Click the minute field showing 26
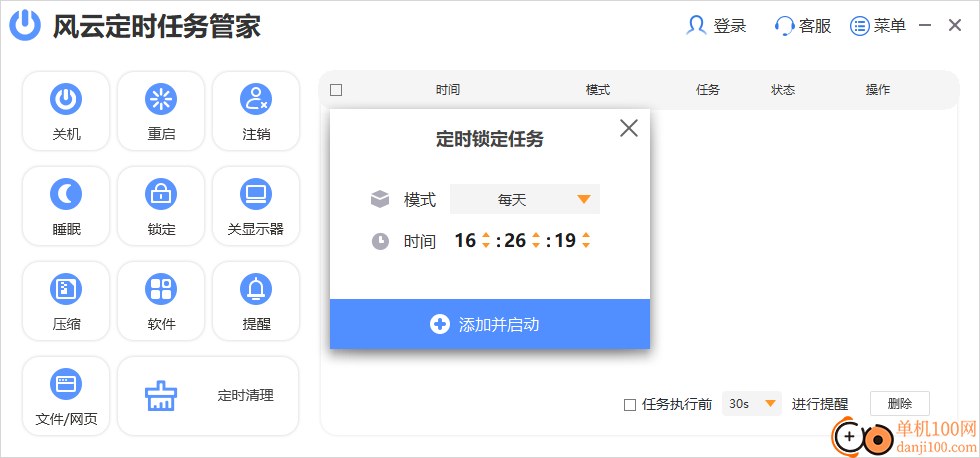The height and width of the screenshot is (458, 980). 515,241
